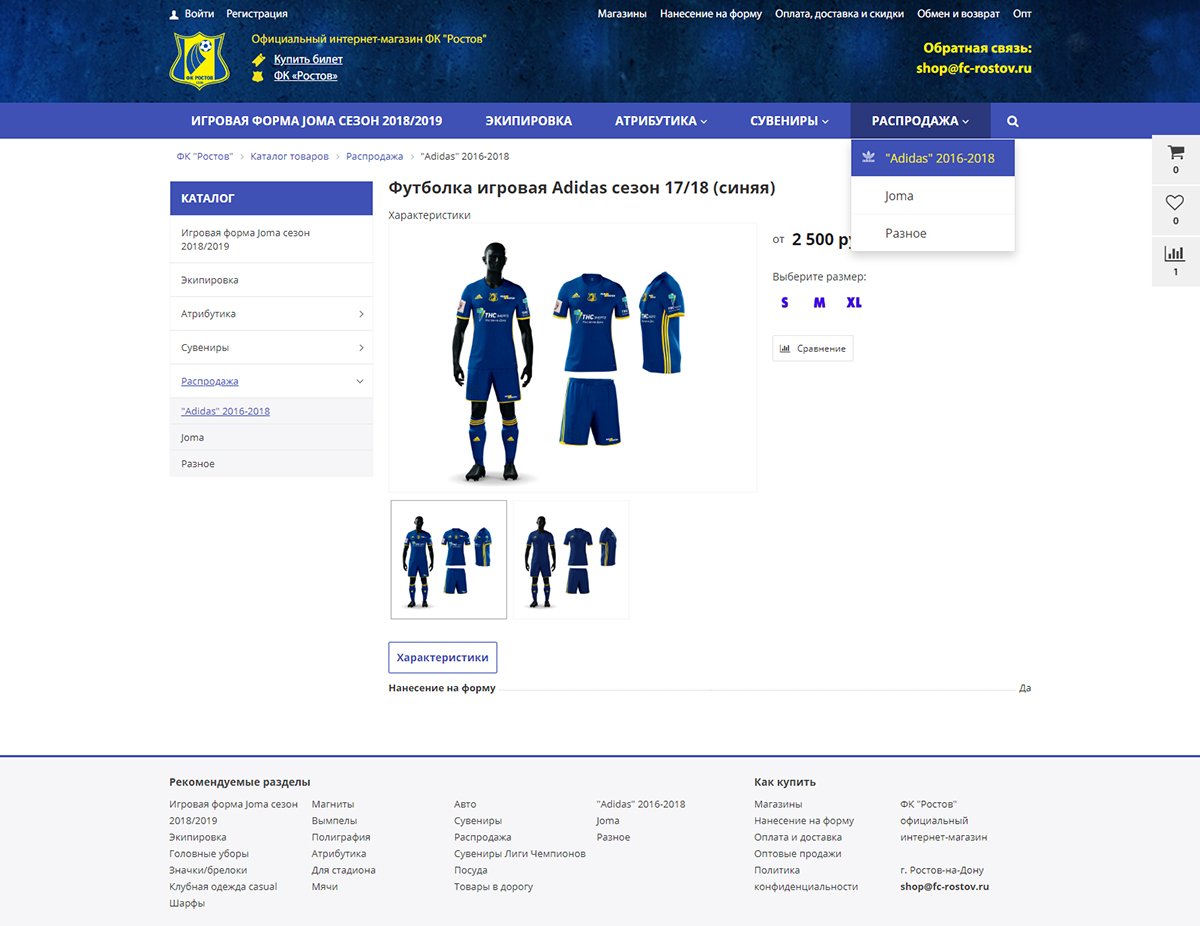Viewport: 1200px width, 926px height.
Task: Click shop@fc-rostov.ru email in header
Action: pyautogui.click(x=974, y=69)
